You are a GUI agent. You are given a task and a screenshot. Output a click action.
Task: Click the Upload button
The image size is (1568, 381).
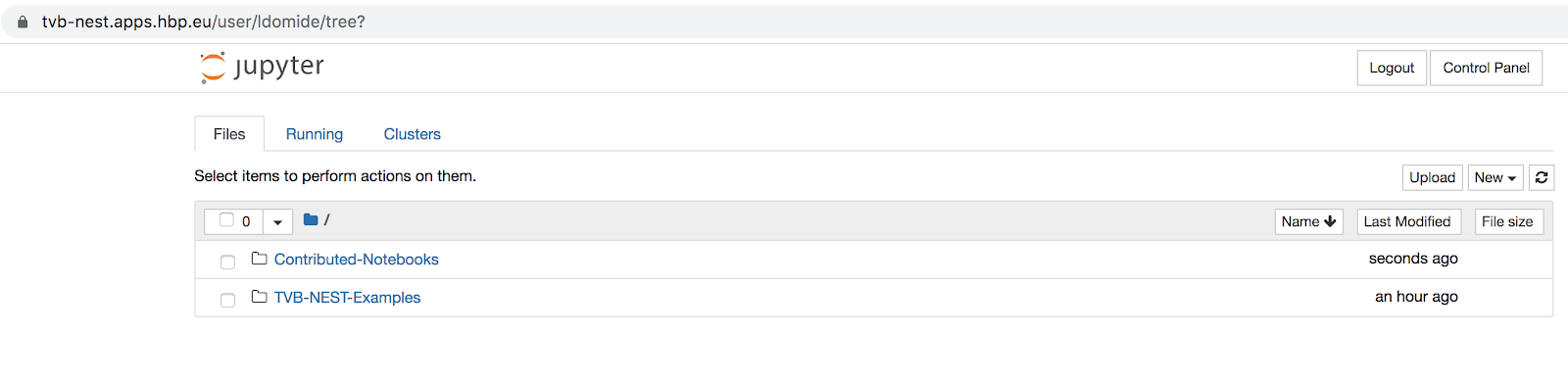(x=1433, y=177)
